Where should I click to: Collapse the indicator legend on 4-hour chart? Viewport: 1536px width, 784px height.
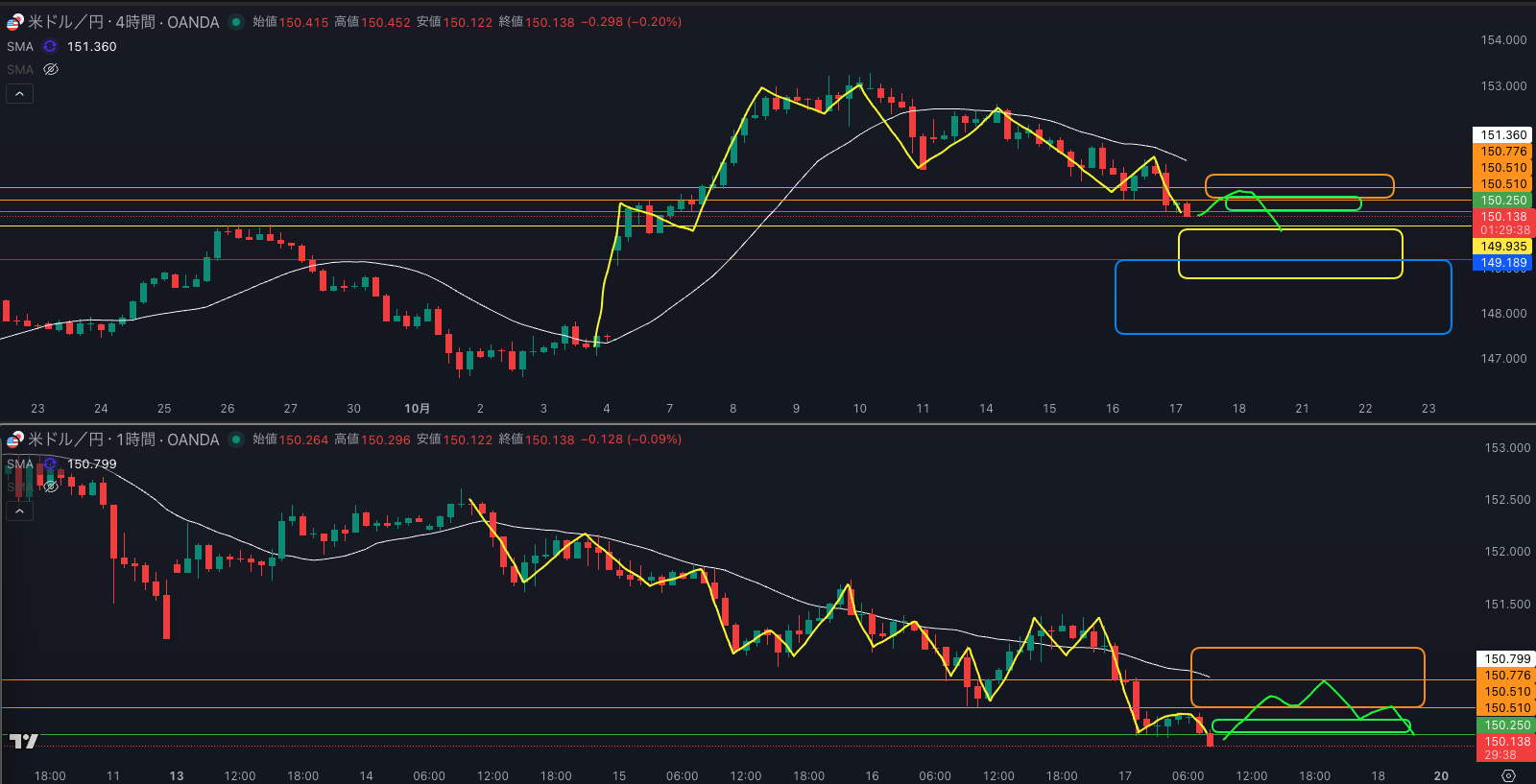[x=19, y=93]
